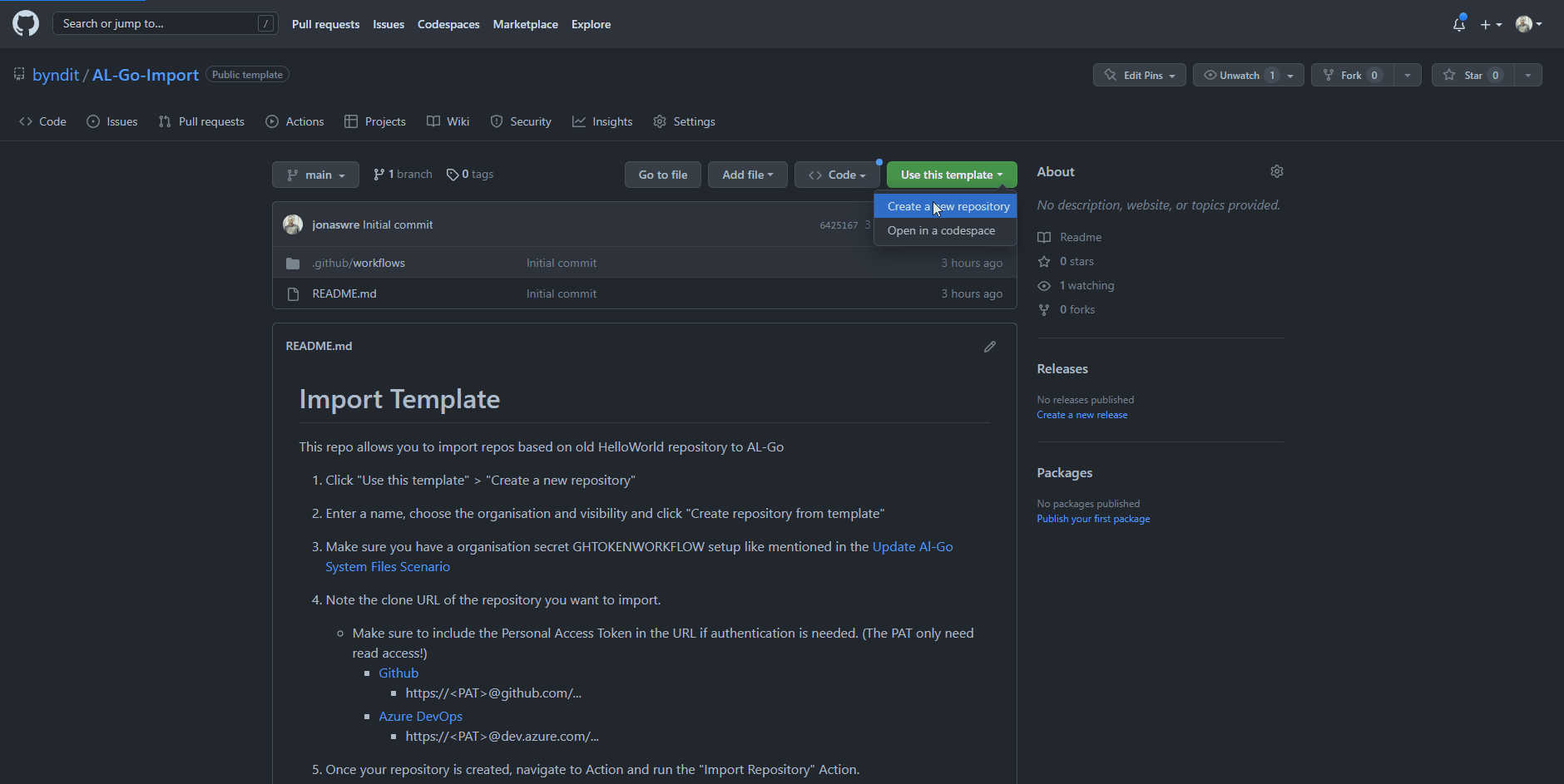Select Create a new repository option
The image size is (1564, 784).
pyautogui.click(x=948, y=206)
